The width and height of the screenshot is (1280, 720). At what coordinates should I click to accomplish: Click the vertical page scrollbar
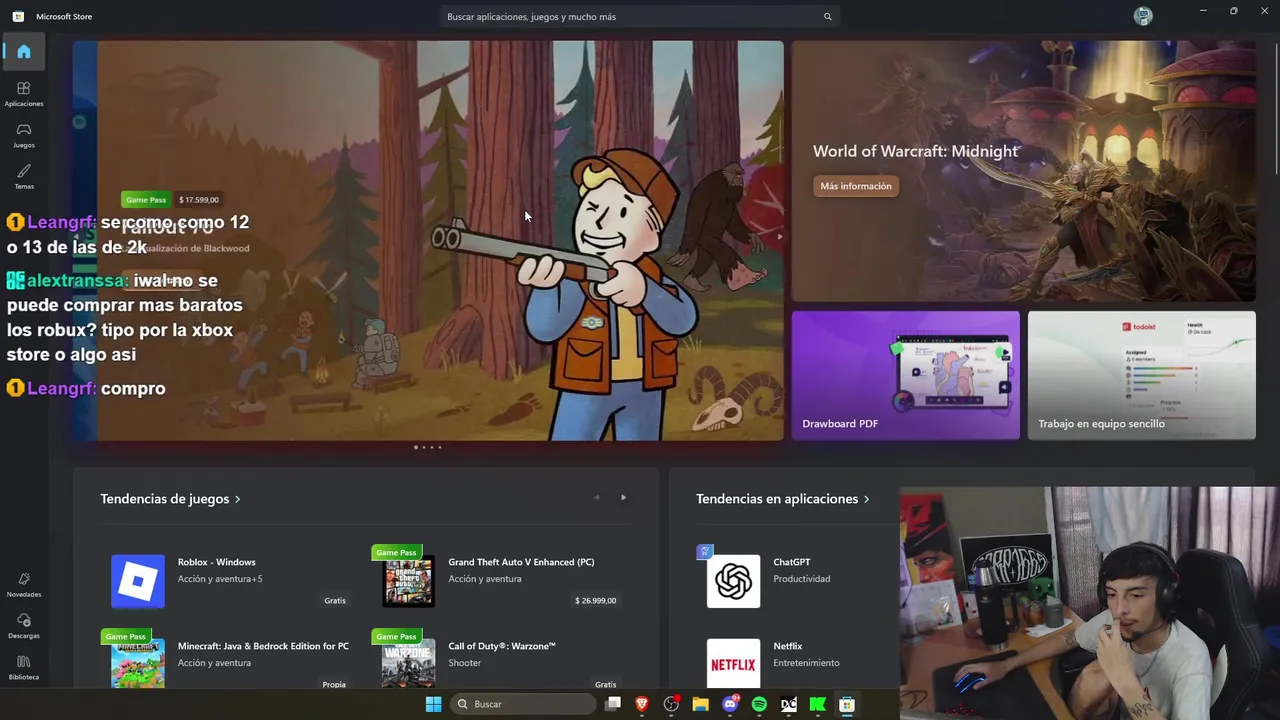1275,110
